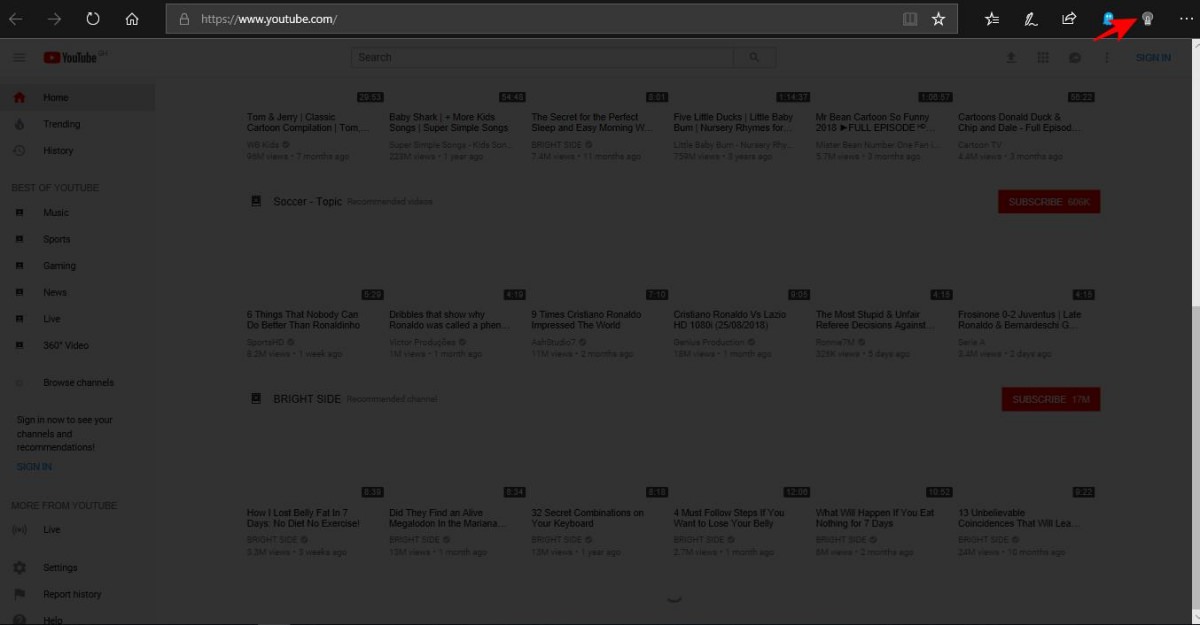Open Dribbles that show why Ronaldo video

click(x=448, y=320)
